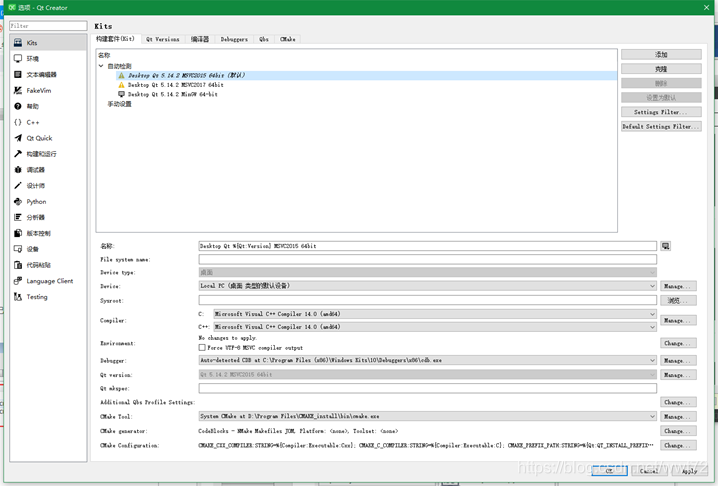Select the Designer pencil category icon
718x486 pixels.
click(x=18, y=186)
